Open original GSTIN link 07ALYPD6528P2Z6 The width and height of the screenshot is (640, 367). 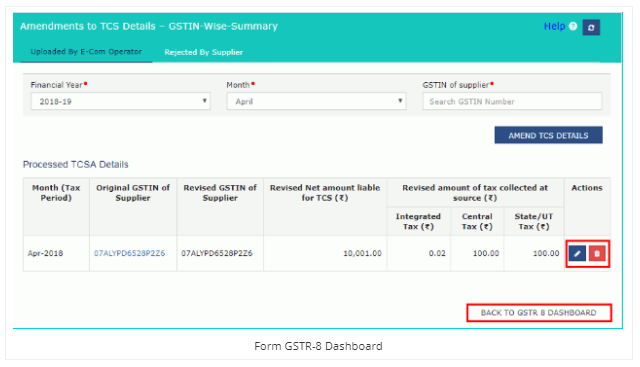(x=129, y=254)
